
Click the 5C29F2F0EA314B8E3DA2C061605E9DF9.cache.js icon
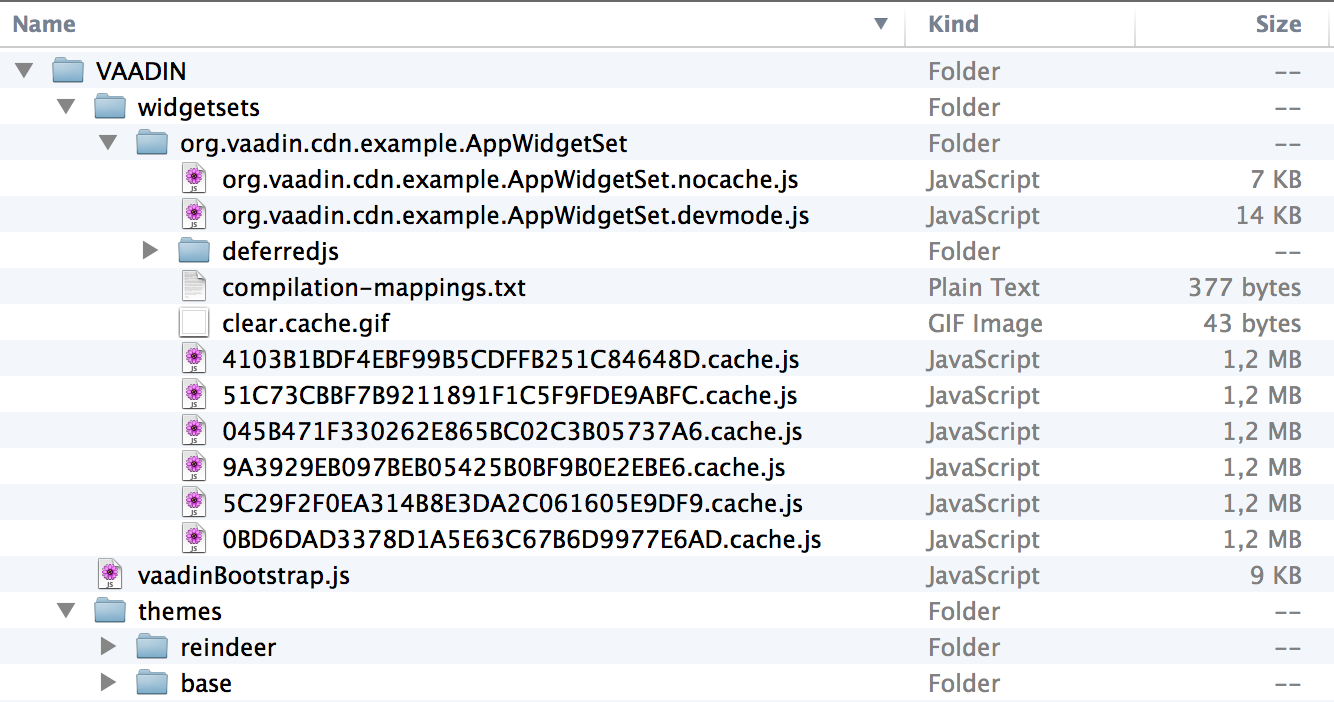pos(194,503)
